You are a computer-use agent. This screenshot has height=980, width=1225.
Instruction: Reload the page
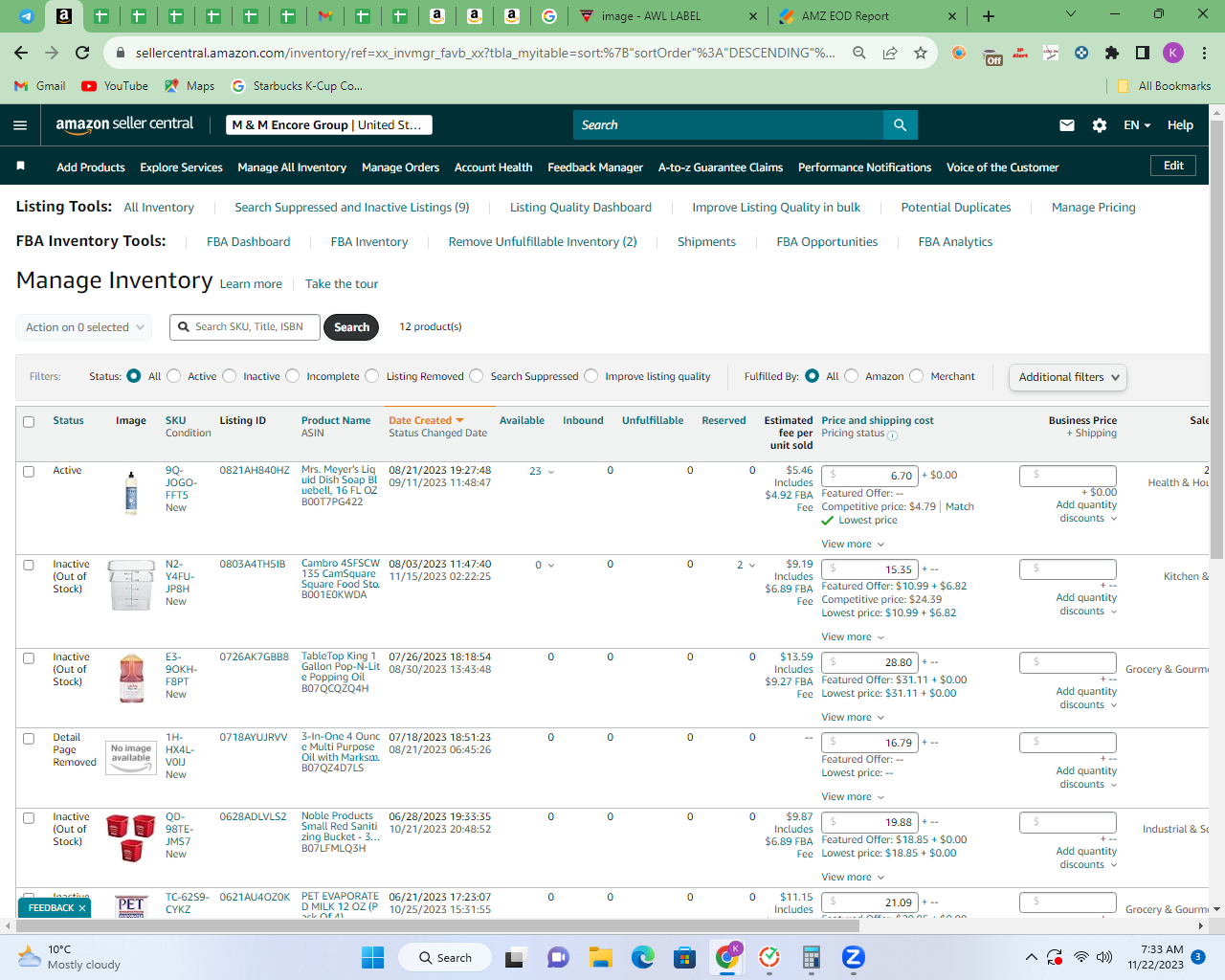82,53
